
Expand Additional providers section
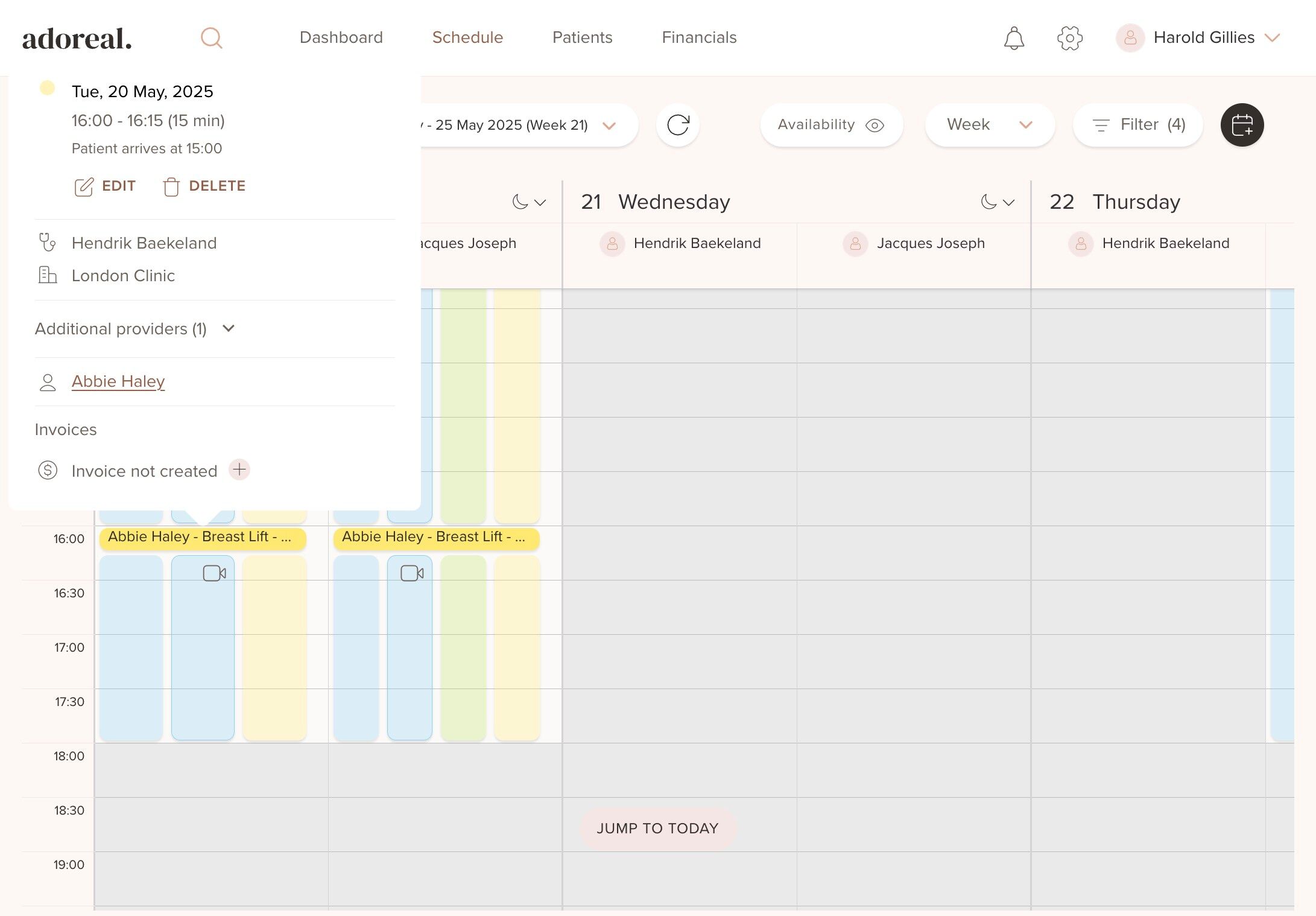(228, 328)
